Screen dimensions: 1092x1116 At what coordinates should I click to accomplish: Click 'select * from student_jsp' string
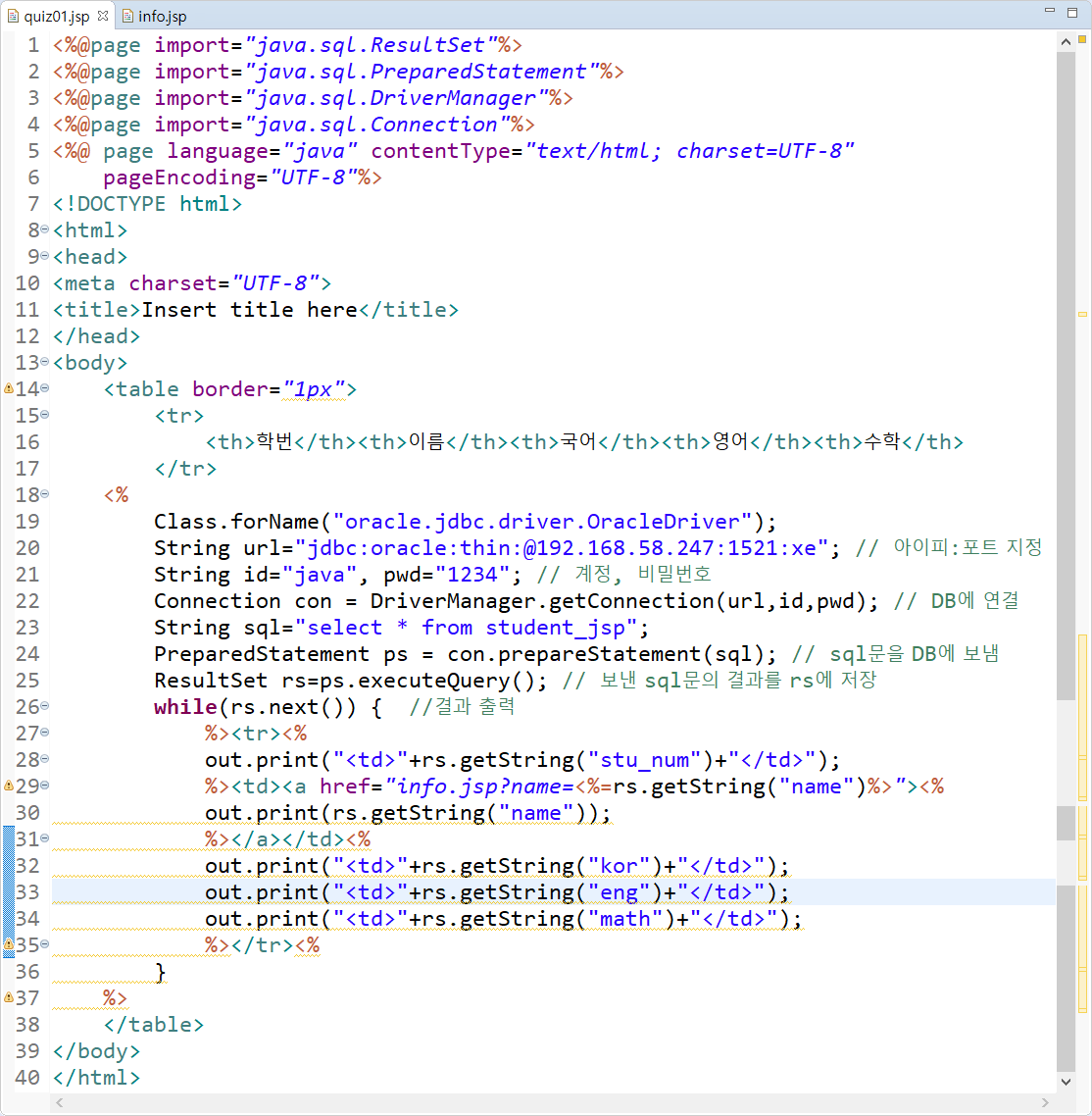(466, 628)
